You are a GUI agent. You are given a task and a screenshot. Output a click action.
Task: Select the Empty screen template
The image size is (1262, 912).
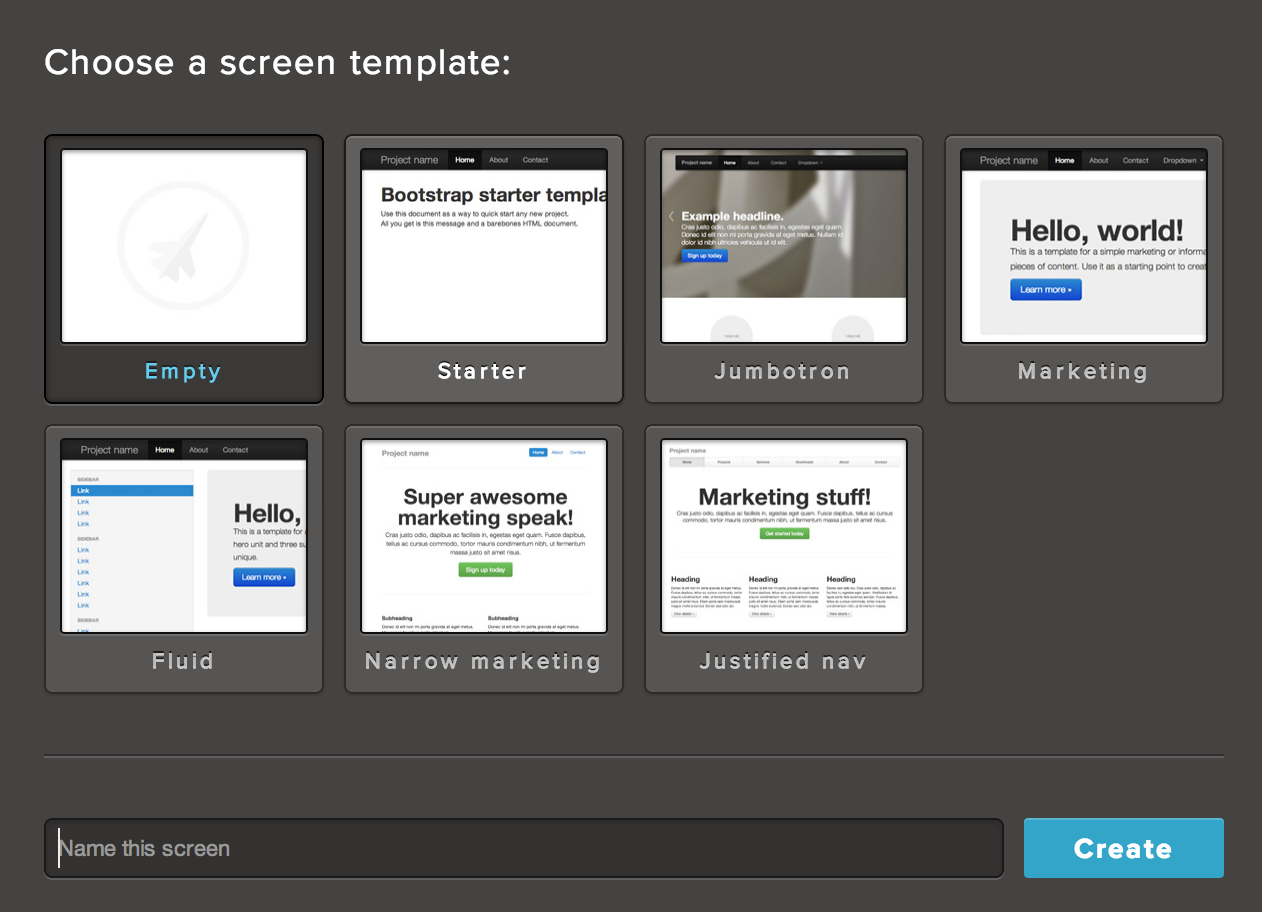tap(183, 267)
